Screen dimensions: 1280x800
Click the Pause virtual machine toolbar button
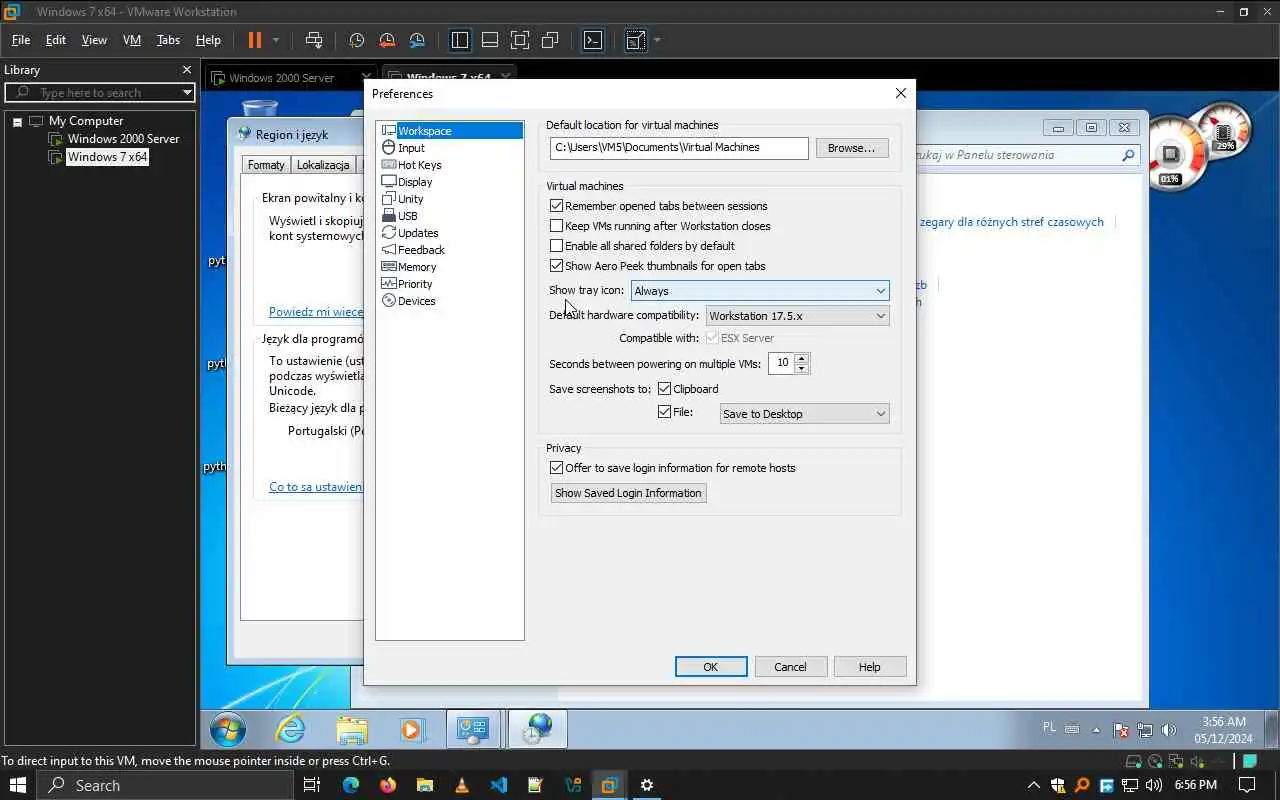[254, 40]
